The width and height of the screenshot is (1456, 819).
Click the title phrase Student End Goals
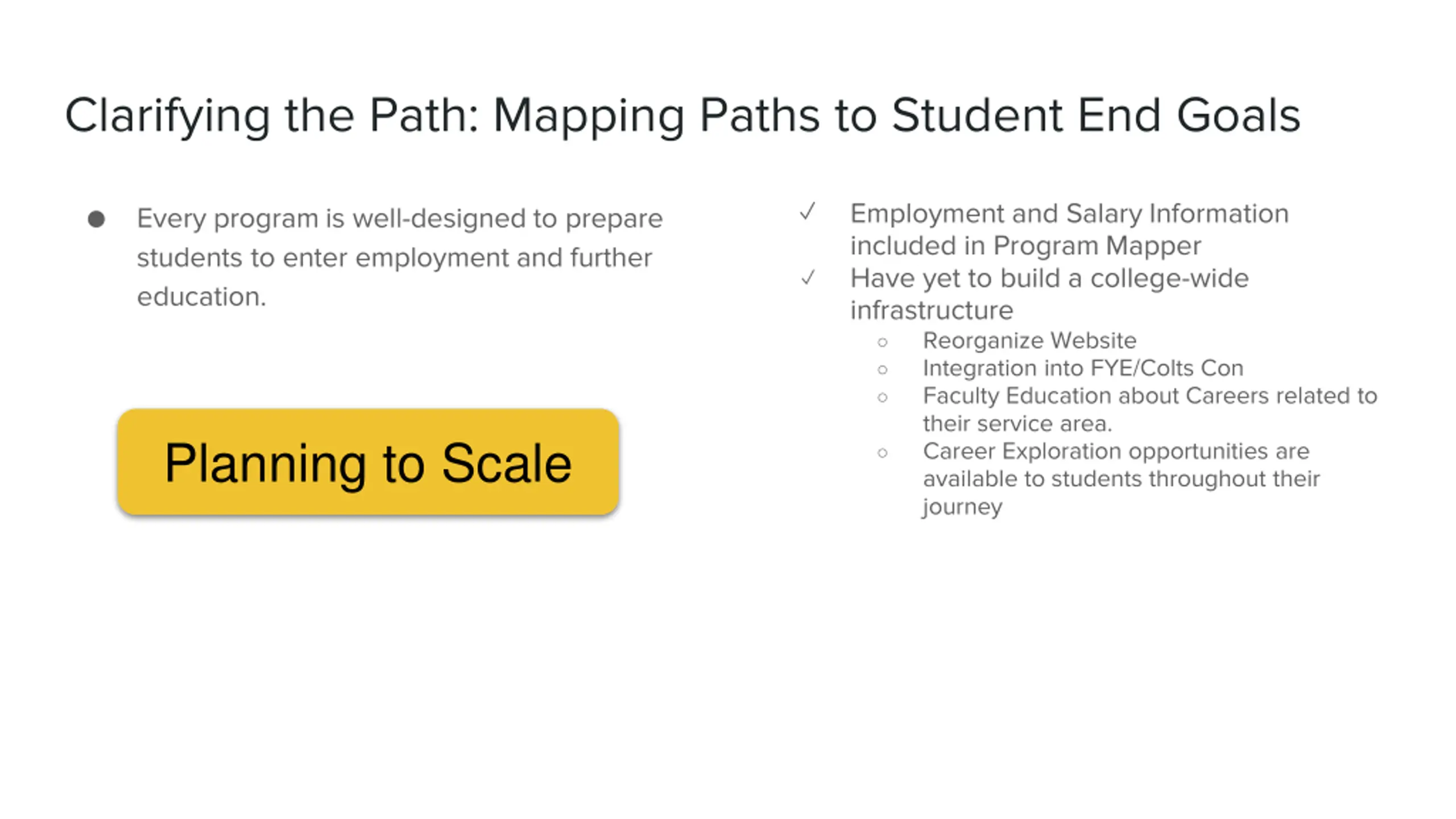pyautogui.click(x=1095, y=115)
